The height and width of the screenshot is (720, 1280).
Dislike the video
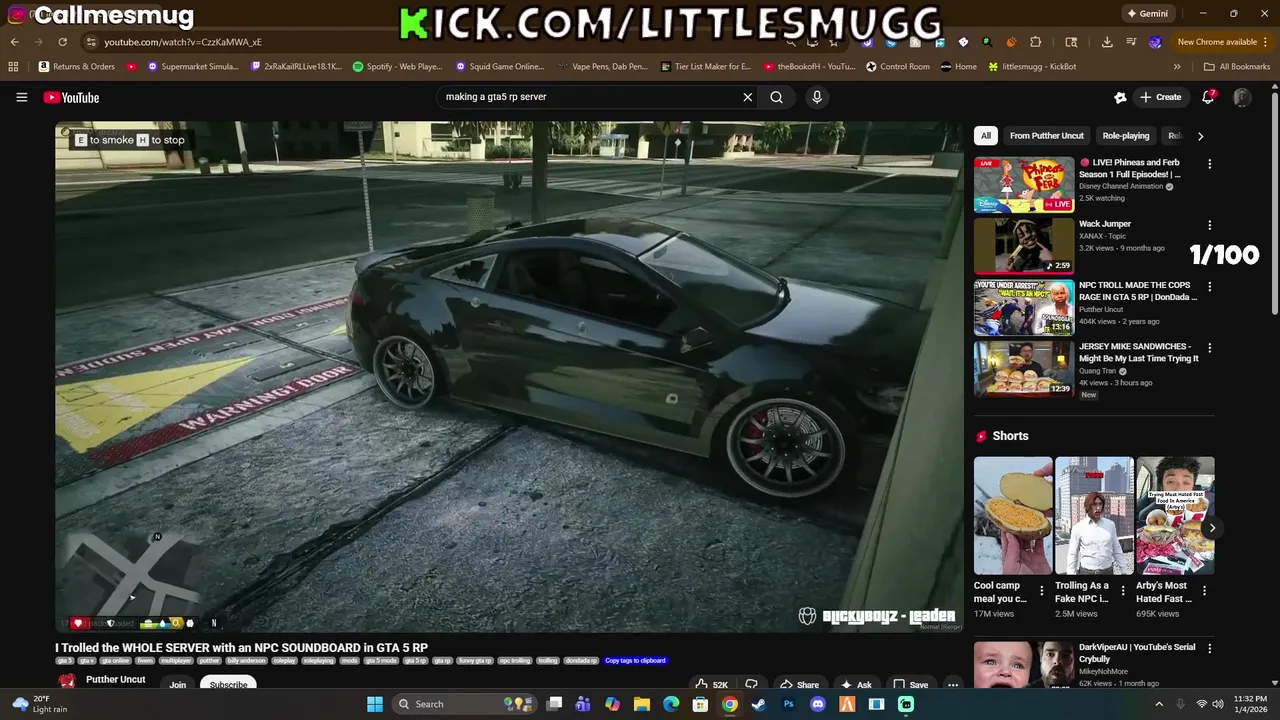click(751, 685)
